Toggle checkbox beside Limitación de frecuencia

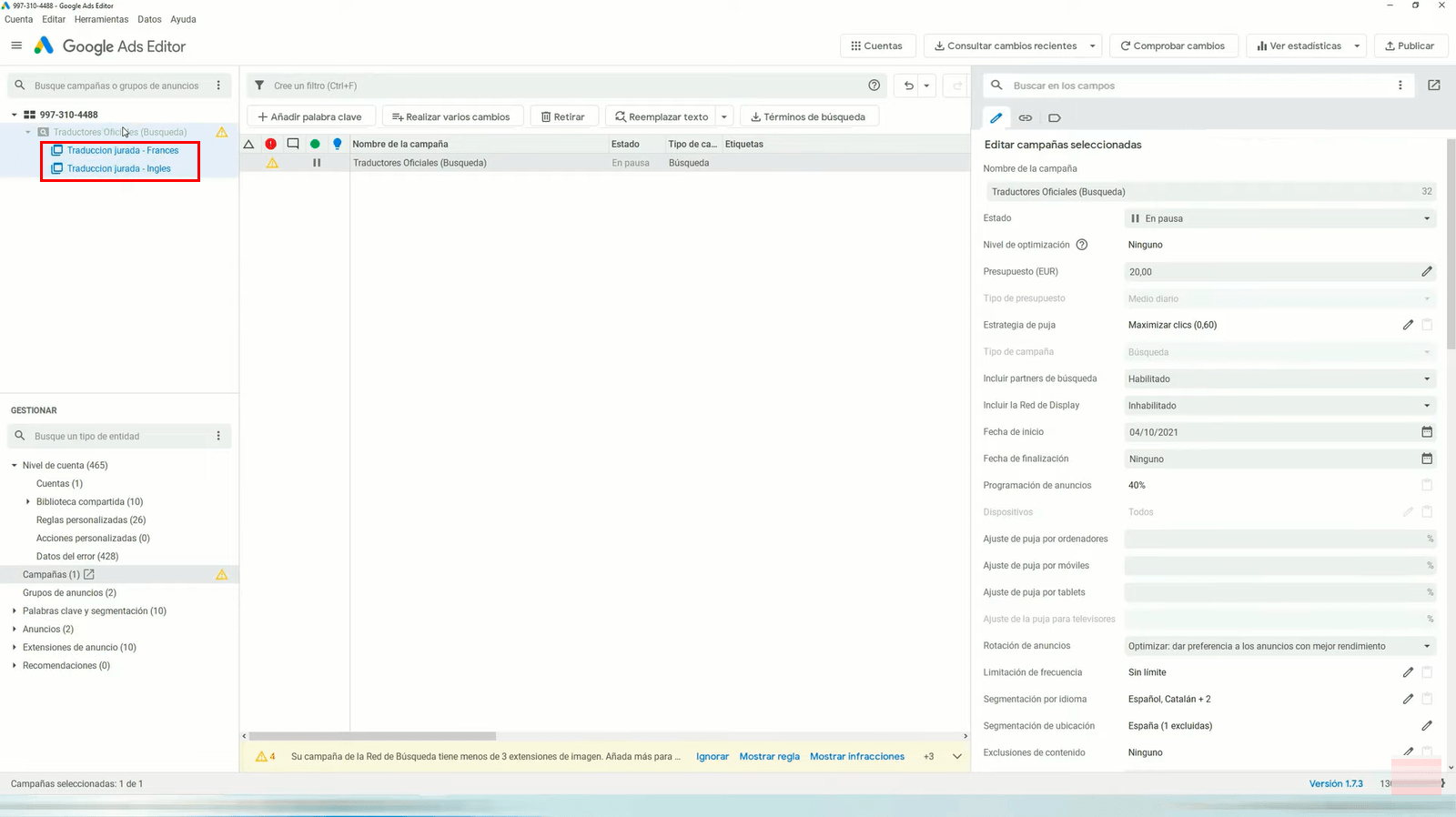point(1427,672)
